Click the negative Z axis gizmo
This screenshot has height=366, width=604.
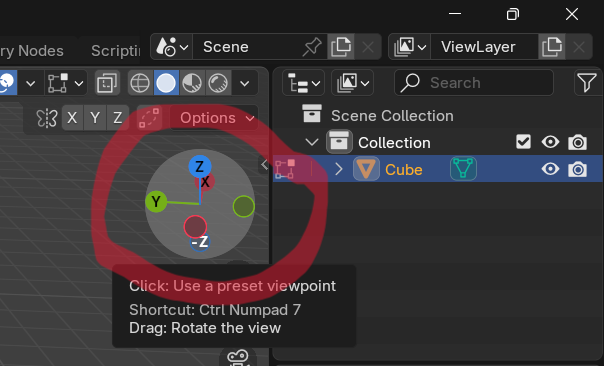pos(200,242)
